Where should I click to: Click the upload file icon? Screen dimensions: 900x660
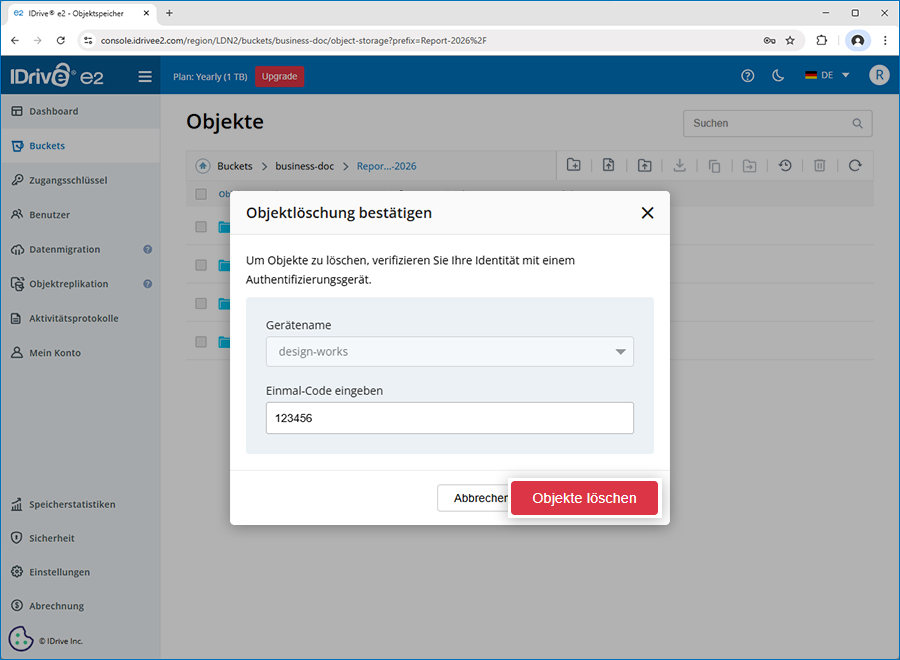(x=608, y=166)
